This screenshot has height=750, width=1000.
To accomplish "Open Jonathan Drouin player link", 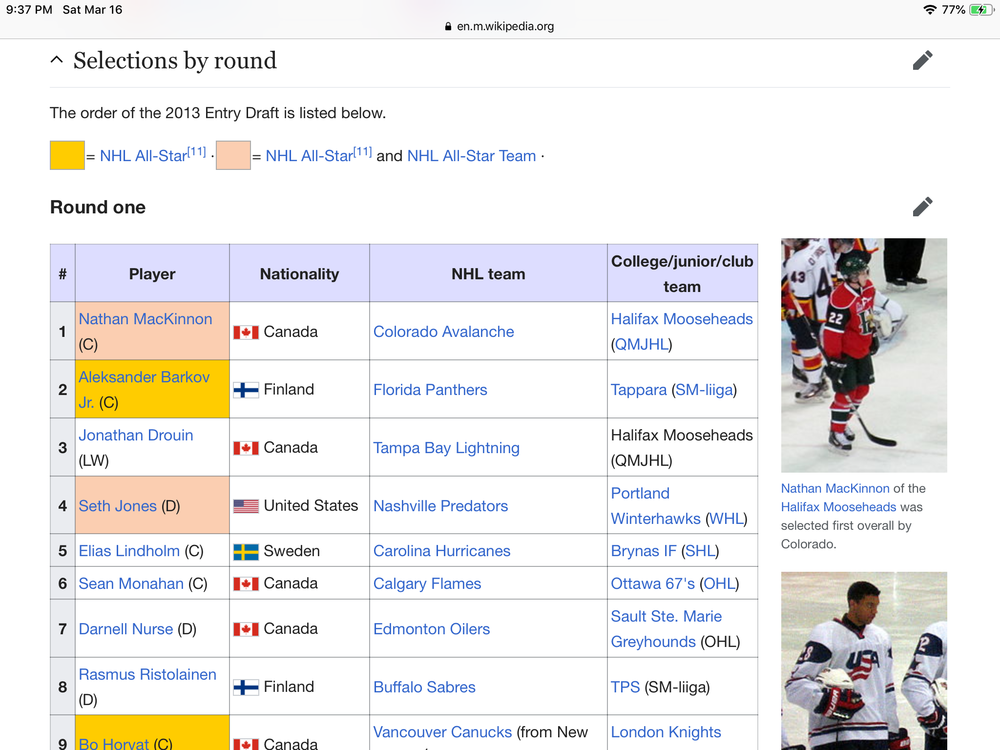I will (136, 435).
